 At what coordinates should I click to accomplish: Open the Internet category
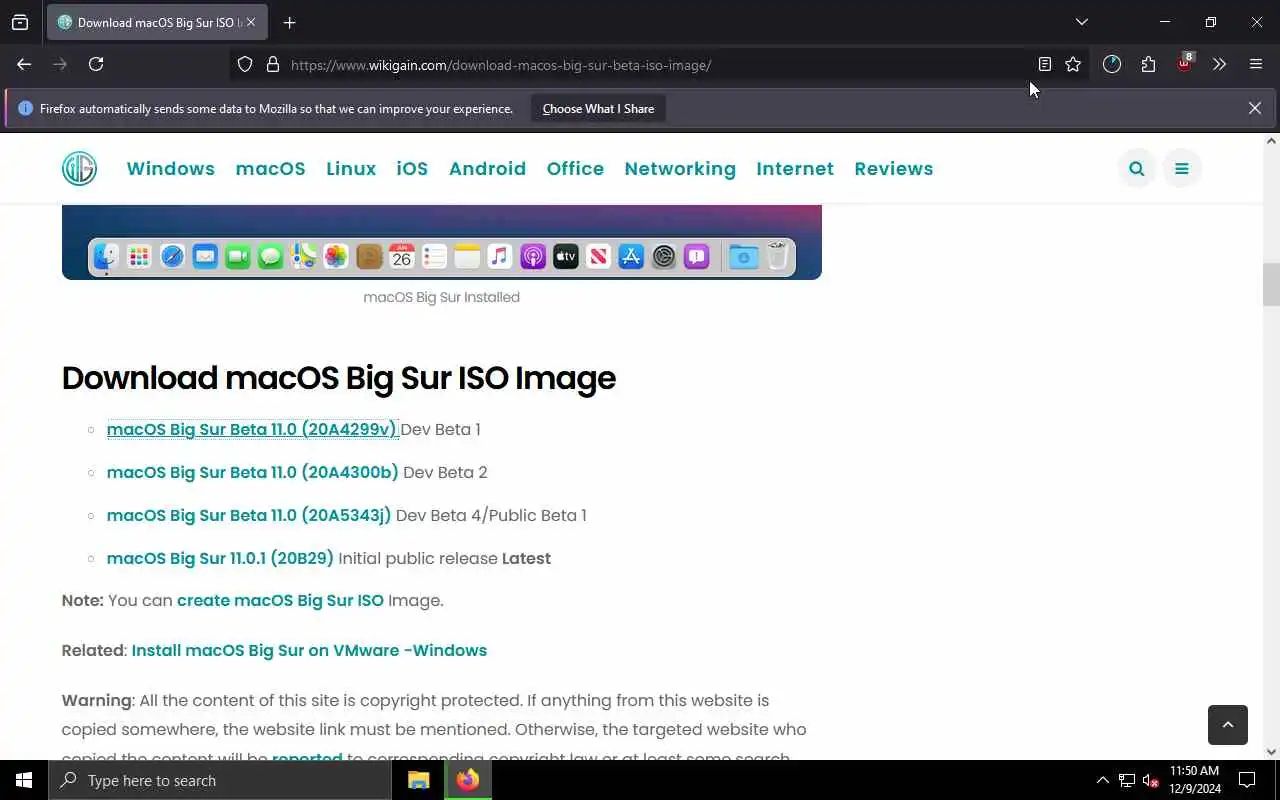pyautogui.click(x=795, y=169)
